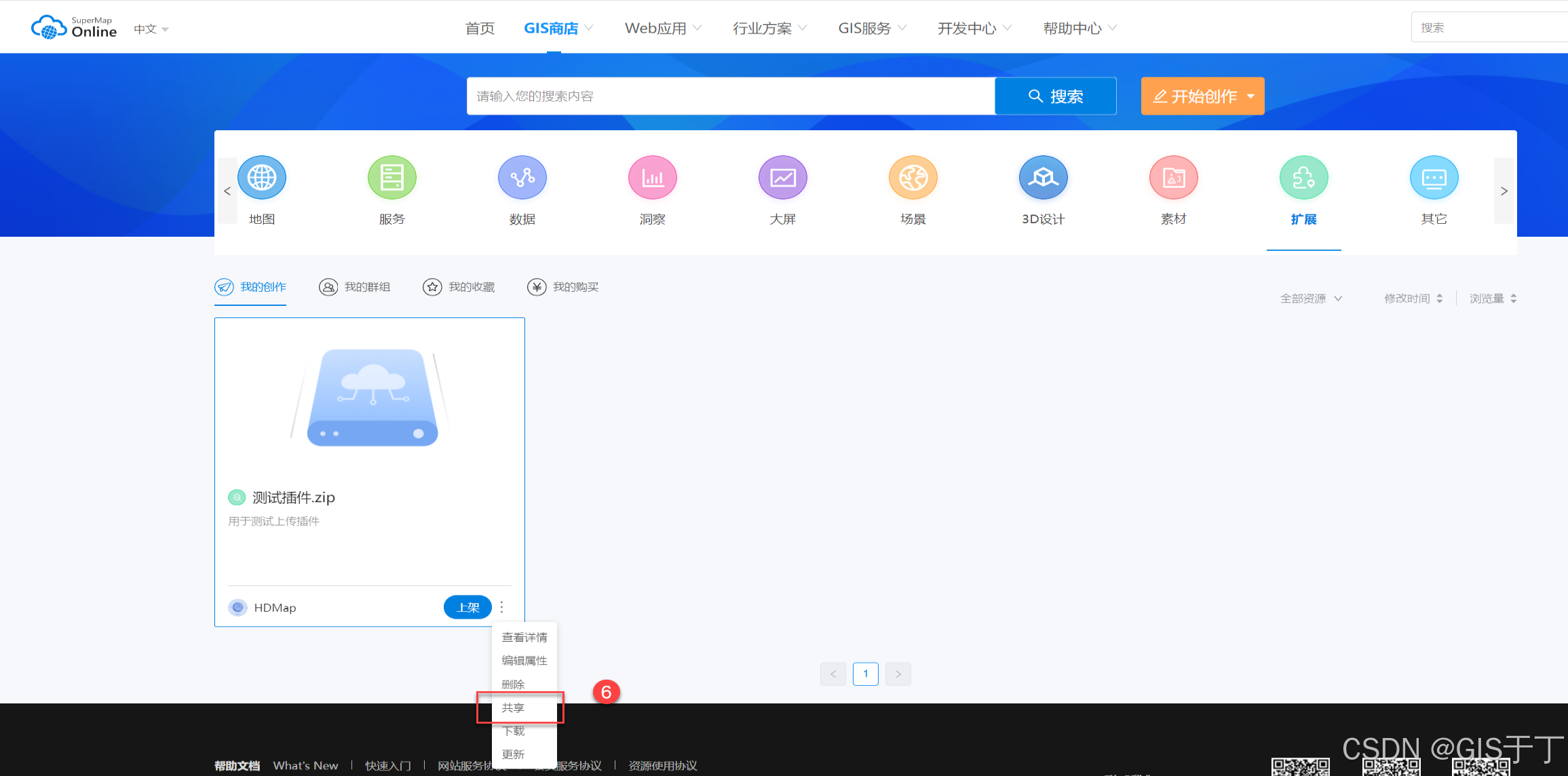Switch to 我的创作 tab

click(x=250, y=287)
